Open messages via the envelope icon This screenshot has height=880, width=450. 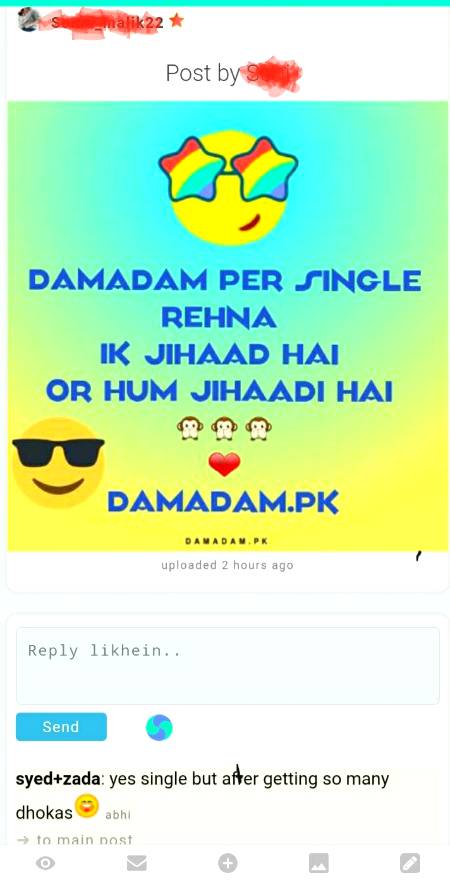tap(136, 863)
